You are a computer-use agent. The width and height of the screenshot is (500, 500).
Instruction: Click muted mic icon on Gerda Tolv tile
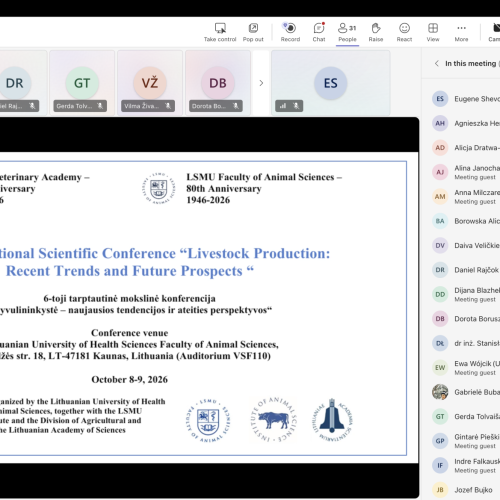click(x=100, y=106)
